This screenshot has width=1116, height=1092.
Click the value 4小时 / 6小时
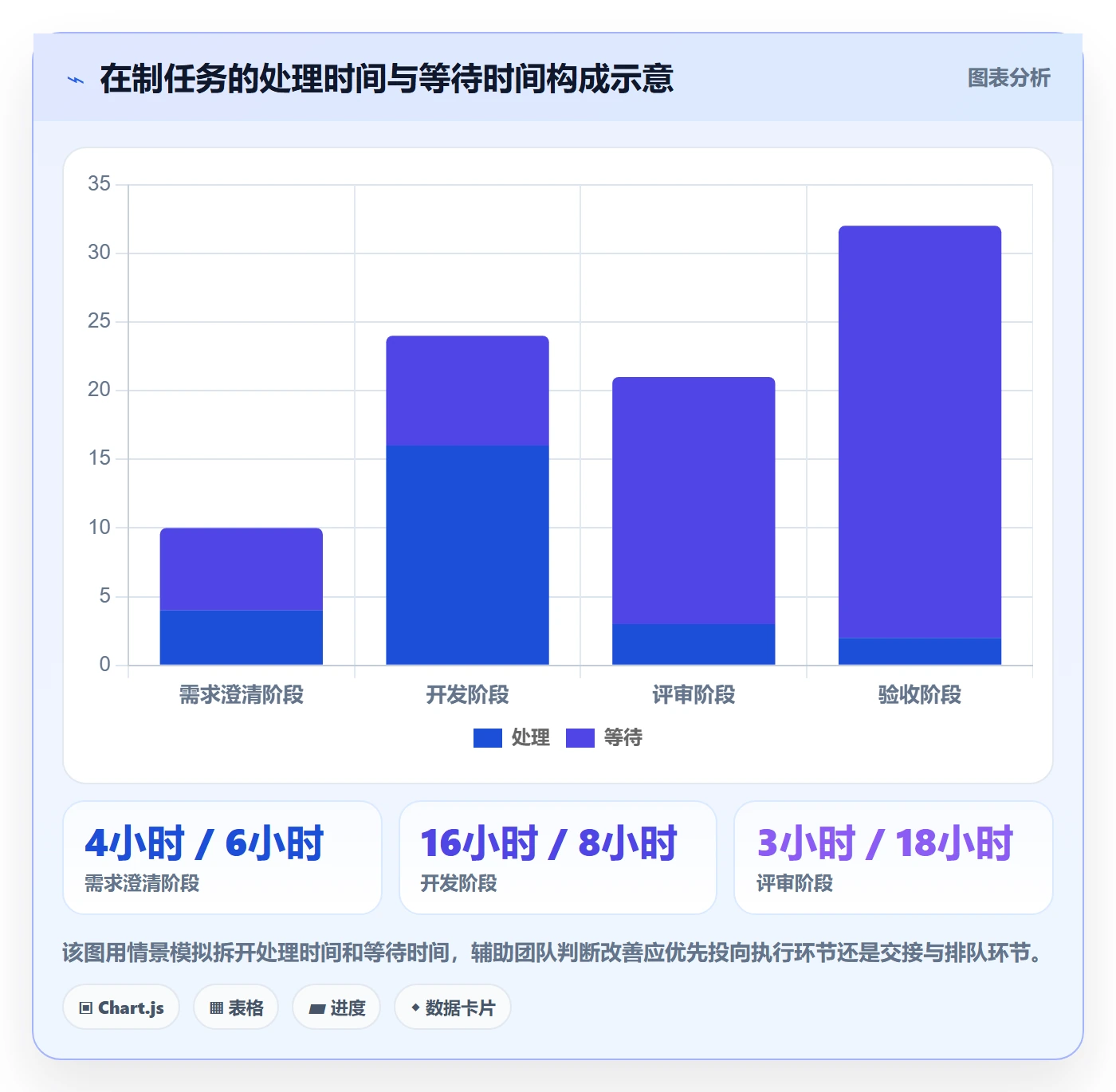pos(204,843)
